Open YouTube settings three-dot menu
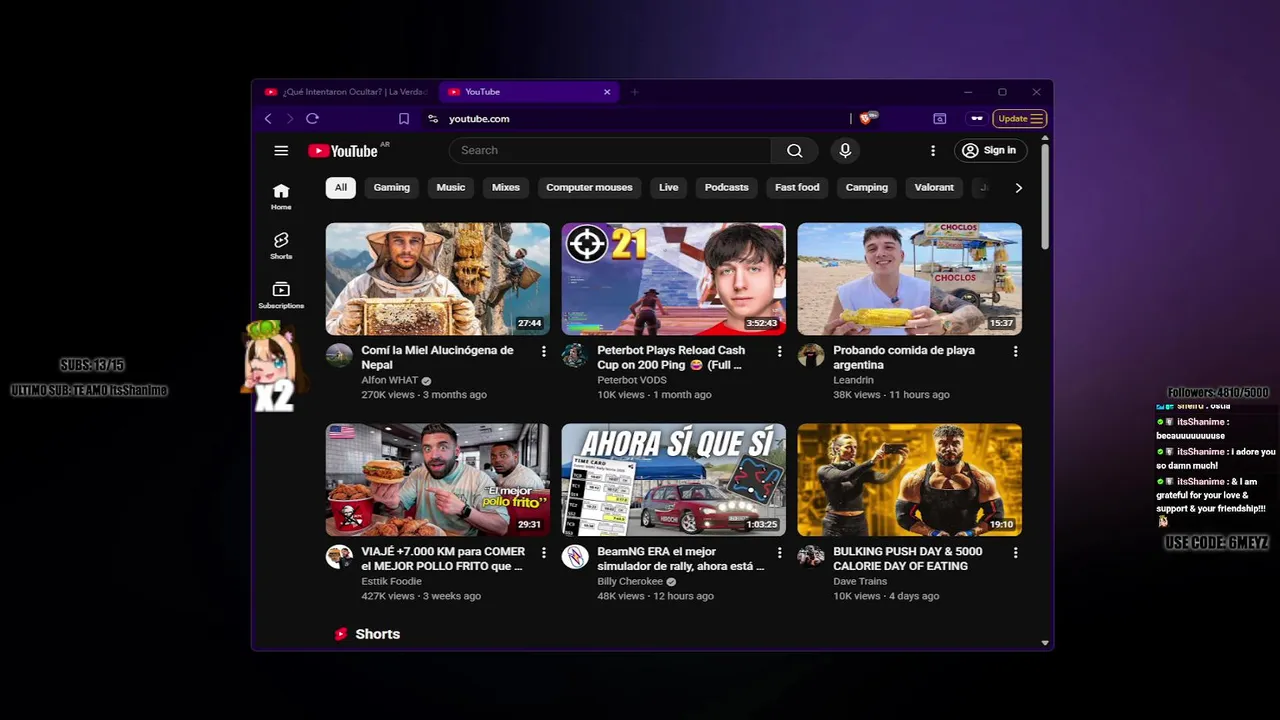Image resolution: width=1280 pixels, height=720 pixels. pyautogui.click(x=933, y=151)
